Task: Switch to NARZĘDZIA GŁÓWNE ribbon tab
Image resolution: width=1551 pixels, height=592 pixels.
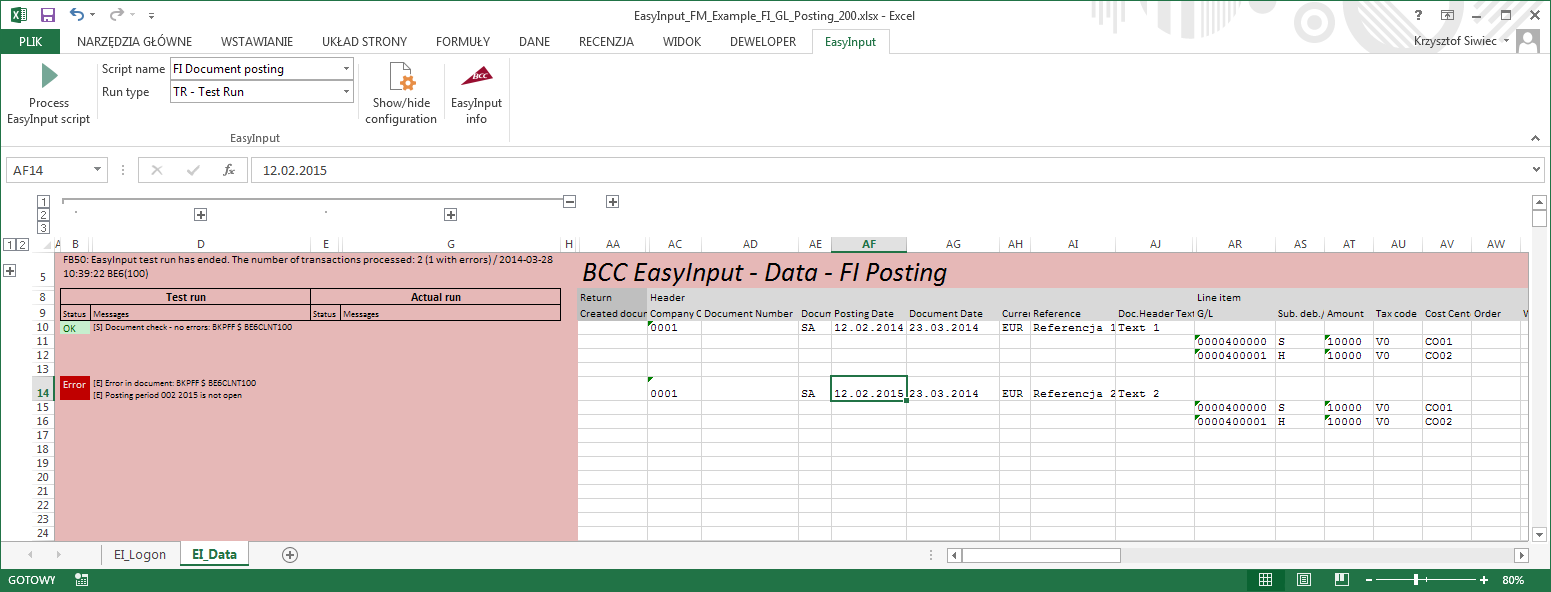Action: click(134, 41)
